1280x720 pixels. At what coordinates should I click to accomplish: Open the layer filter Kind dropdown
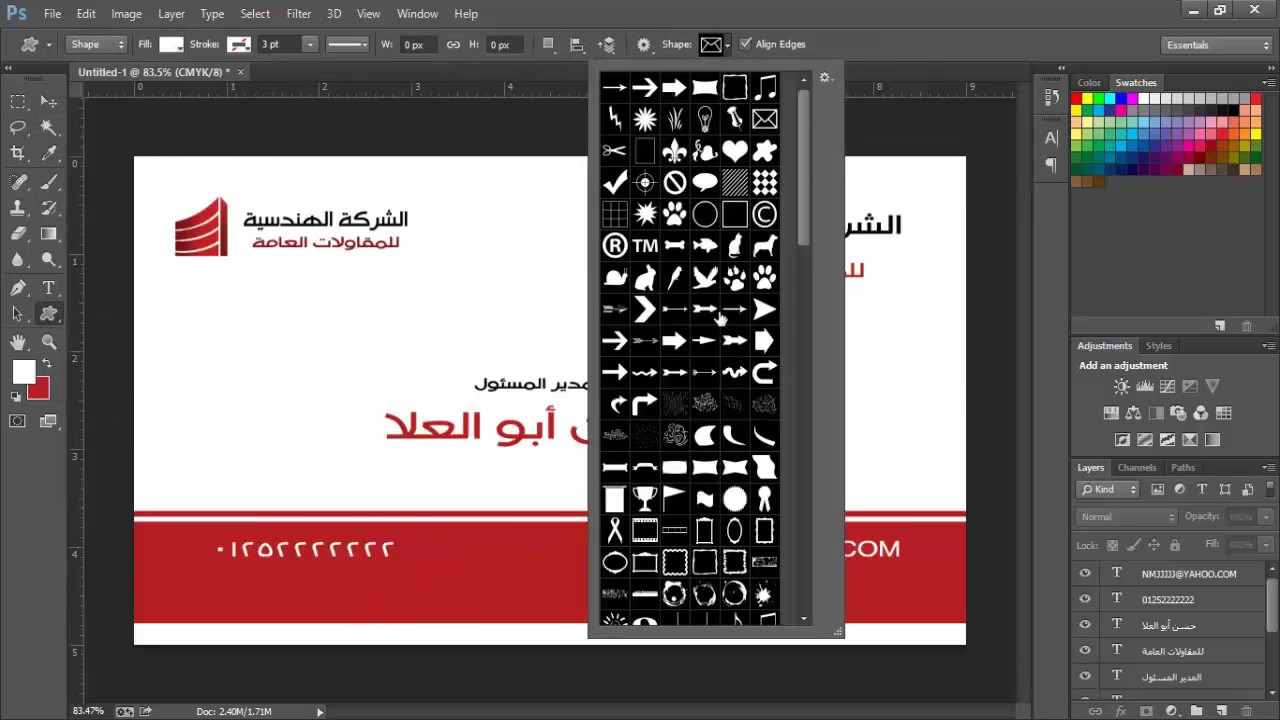(x=1108, y=489)
